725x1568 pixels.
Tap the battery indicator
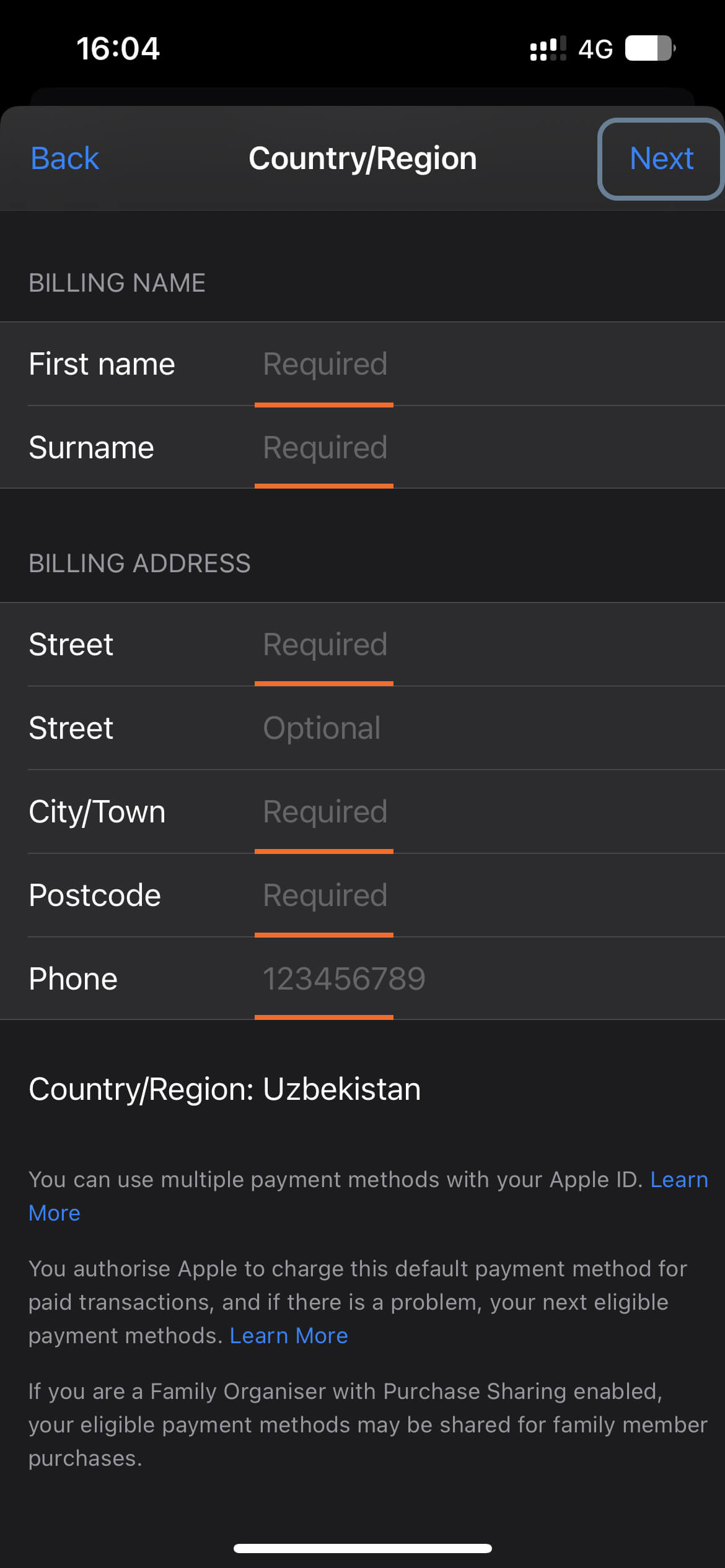(x=648, y=48)
